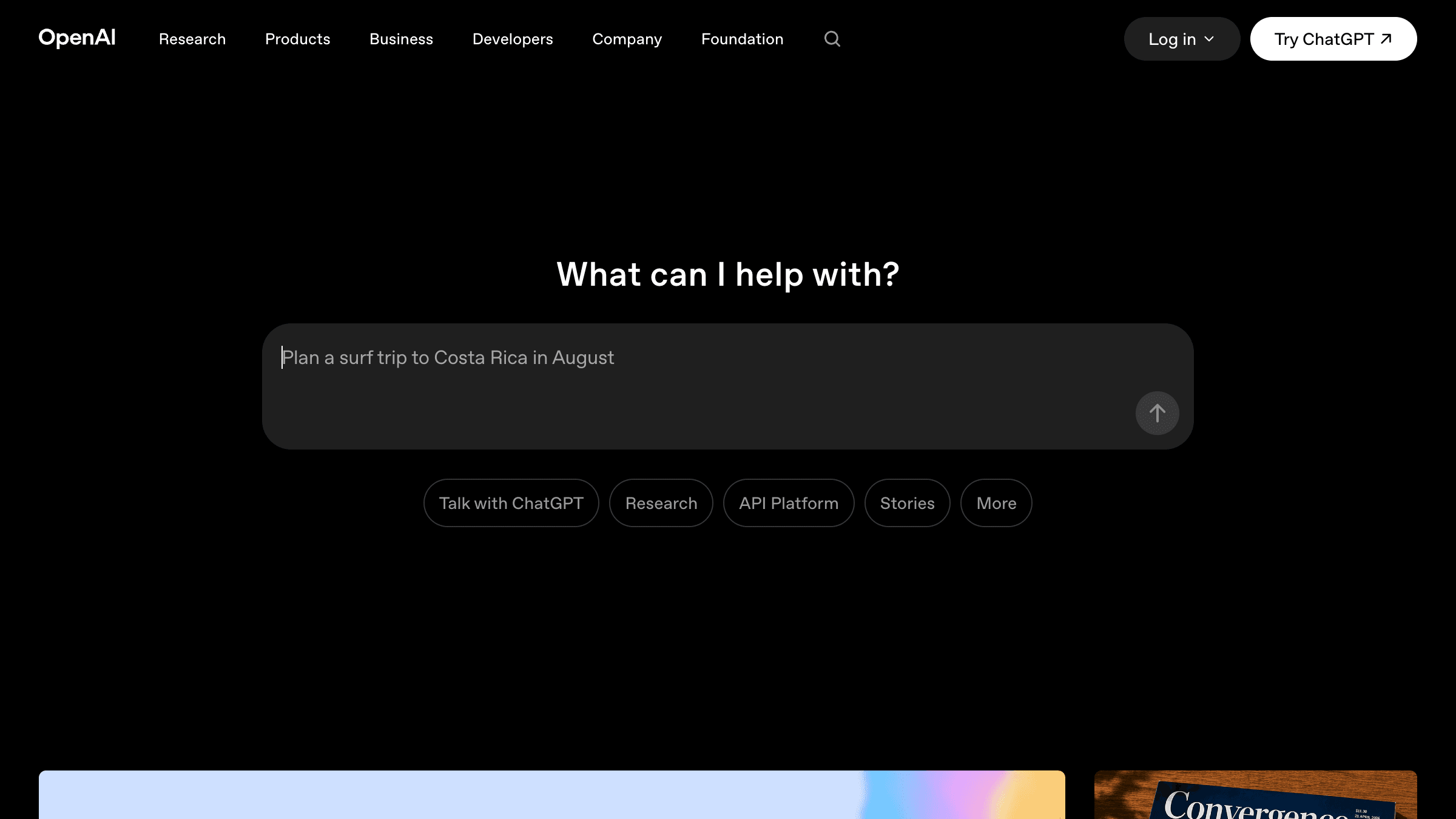Image resolution: width=1456 pixels, height=819 pixels.
Task: Expand the Log in dropdown
Action: pyautogui.click(x=1182, y=39)
